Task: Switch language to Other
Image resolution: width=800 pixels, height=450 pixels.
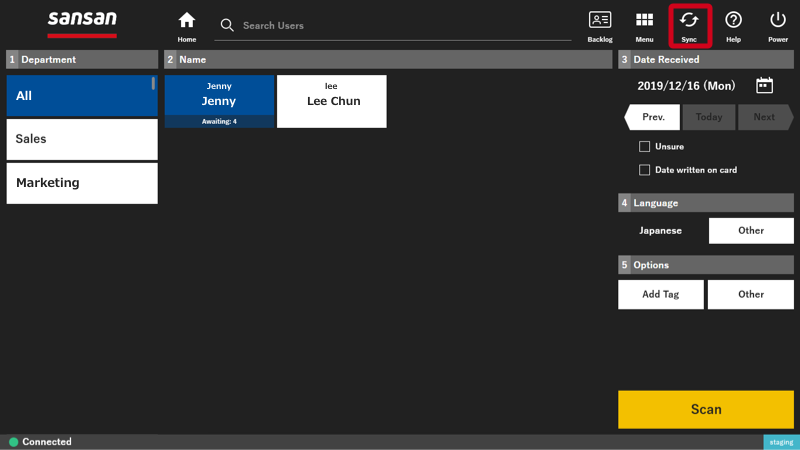Action: point(751,231)
